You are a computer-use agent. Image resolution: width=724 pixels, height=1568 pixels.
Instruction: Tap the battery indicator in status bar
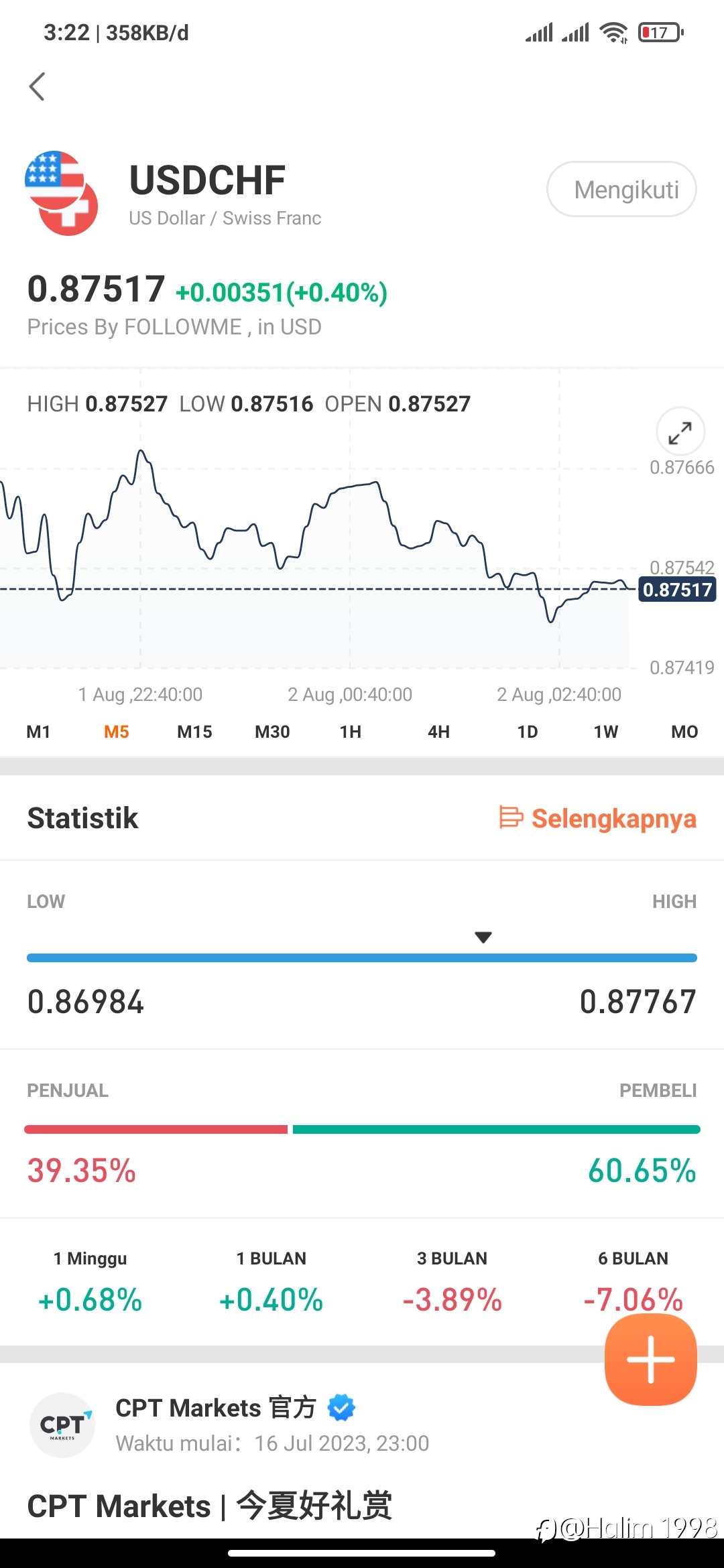click(x=660, y=32)
